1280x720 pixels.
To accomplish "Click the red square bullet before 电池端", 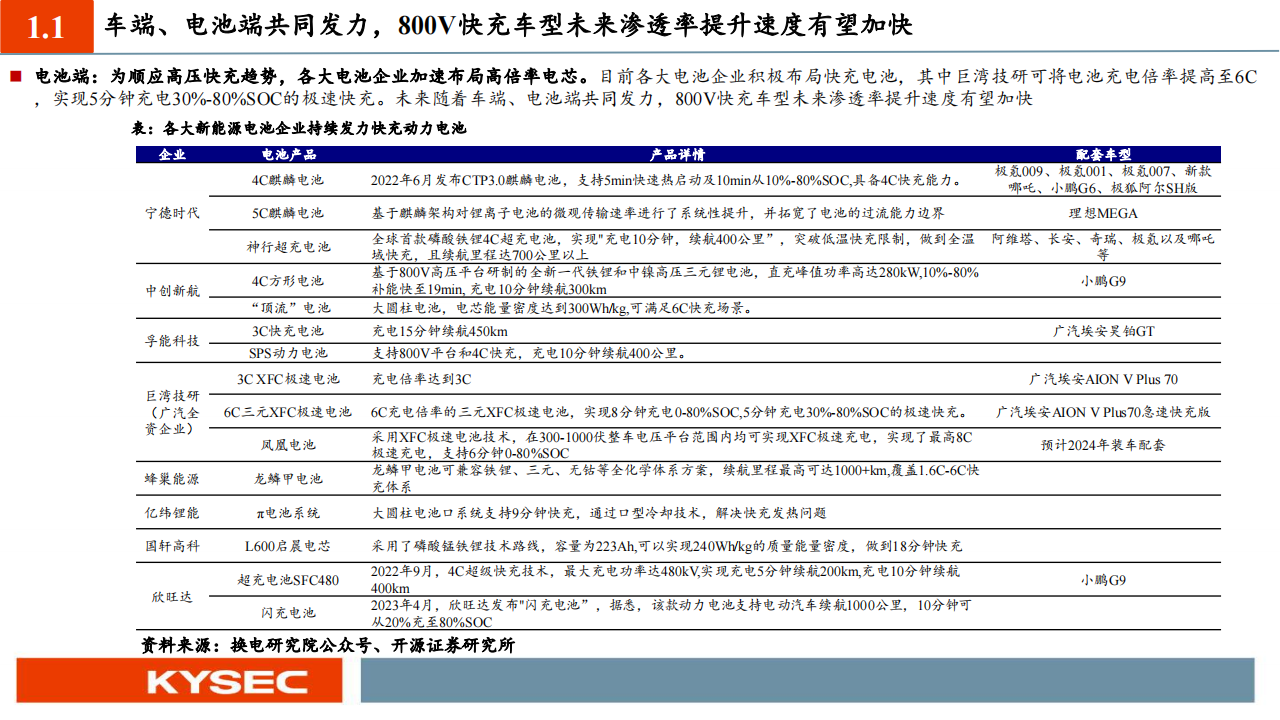I will pyautogui.click(x=16, y=76).
